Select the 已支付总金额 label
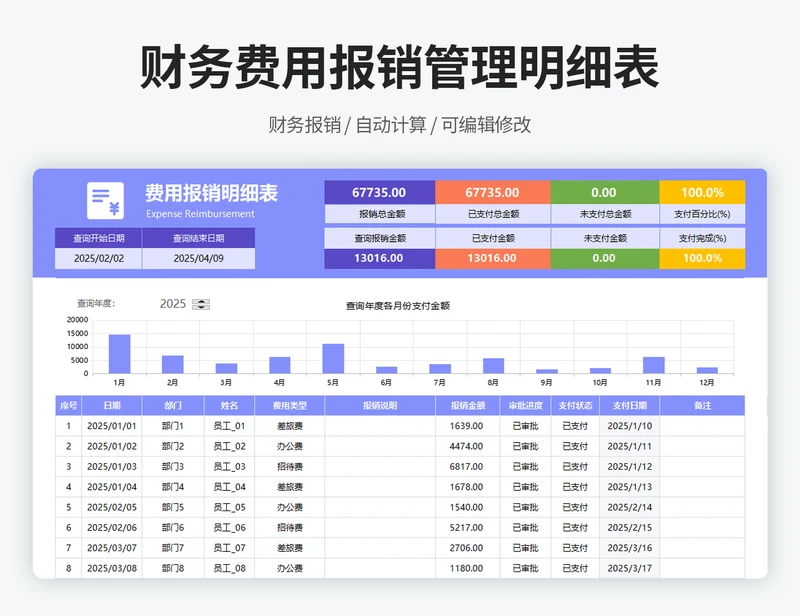The width and height of the screenshot is (800, 616). (492, 214)
